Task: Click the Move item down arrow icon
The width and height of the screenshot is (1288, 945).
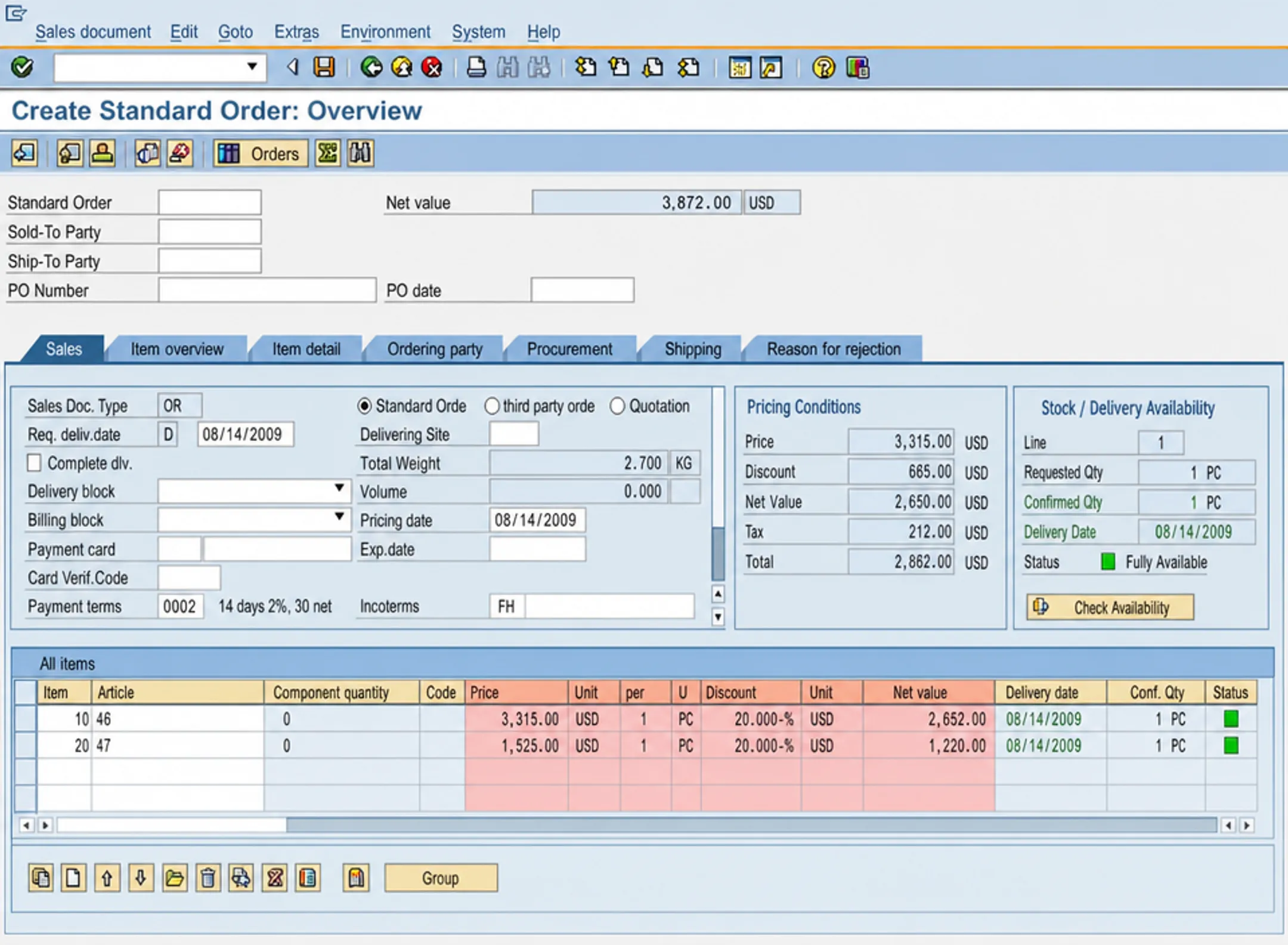Action: pos(141,878)
